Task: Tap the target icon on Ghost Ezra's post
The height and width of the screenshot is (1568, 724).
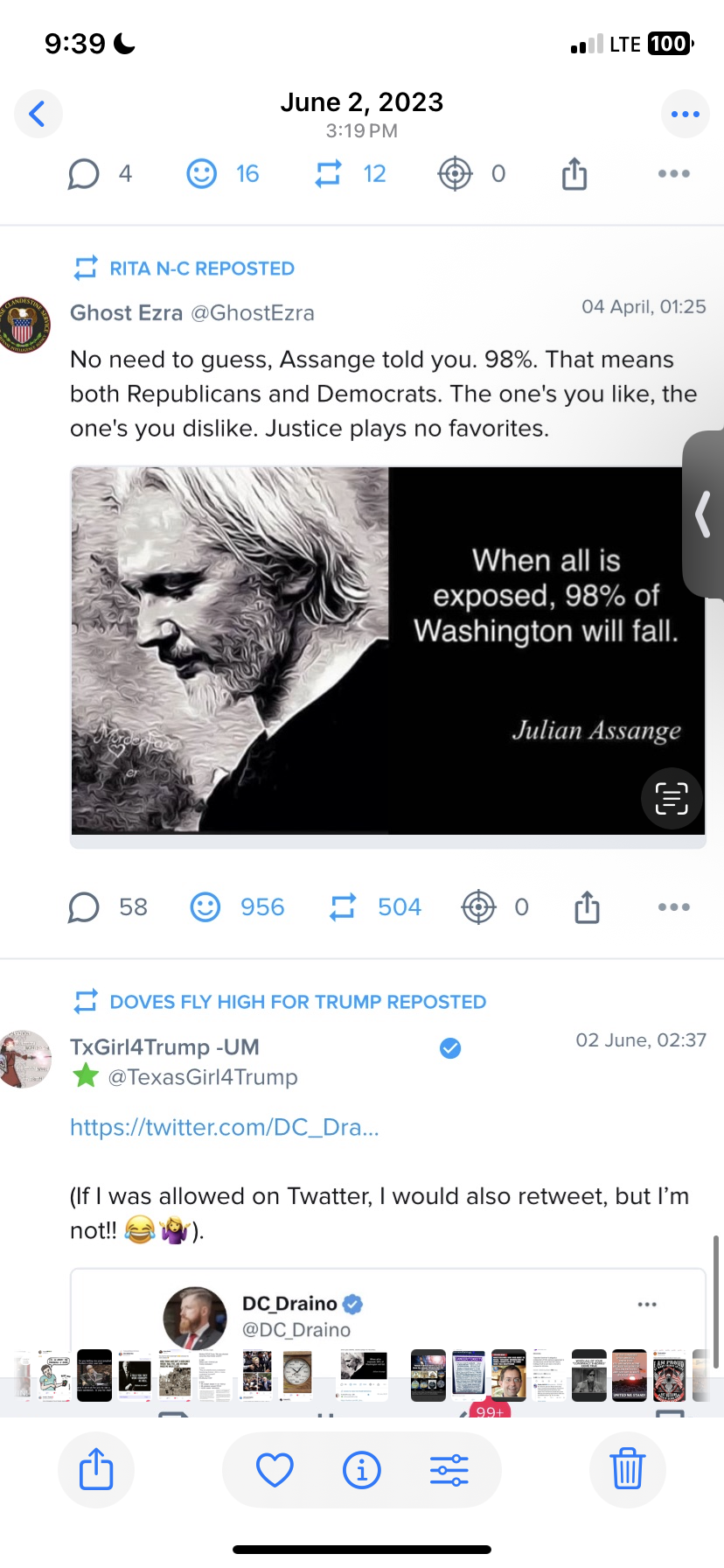Action: (x=478, y=907)
